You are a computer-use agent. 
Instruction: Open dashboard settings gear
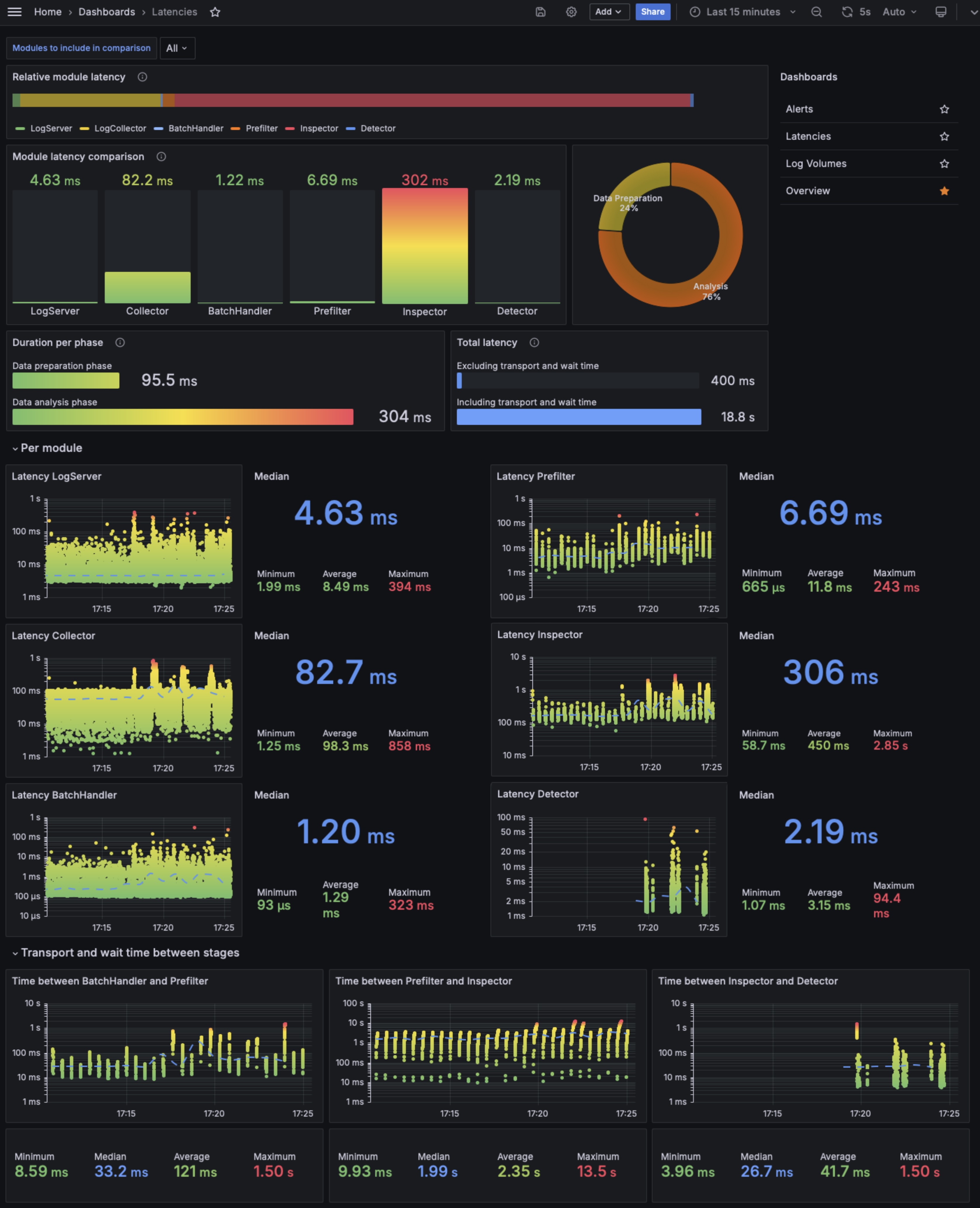571,12
